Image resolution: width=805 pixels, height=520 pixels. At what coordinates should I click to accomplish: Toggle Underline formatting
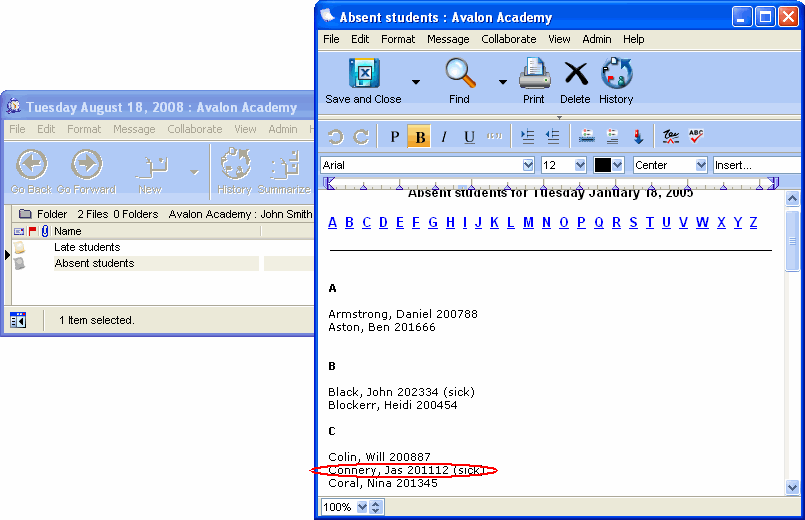469,137
